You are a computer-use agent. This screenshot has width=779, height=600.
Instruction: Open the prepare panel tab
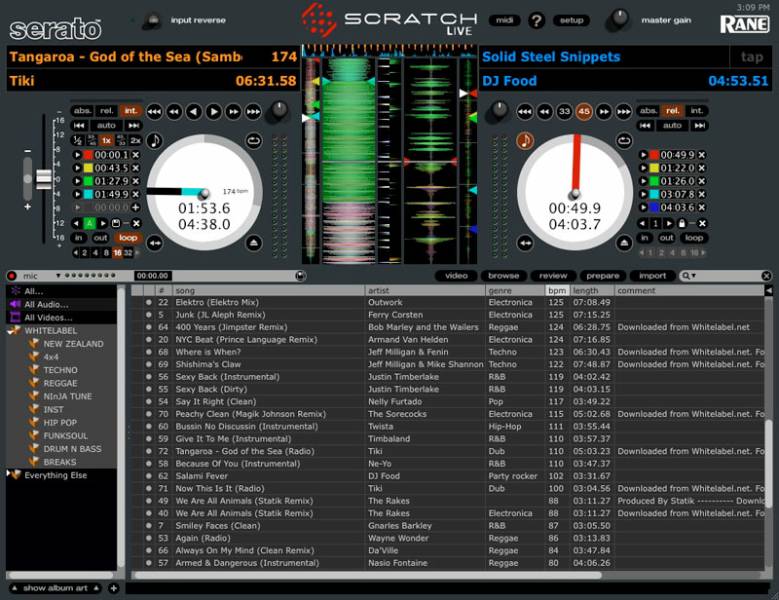[603, 276]
